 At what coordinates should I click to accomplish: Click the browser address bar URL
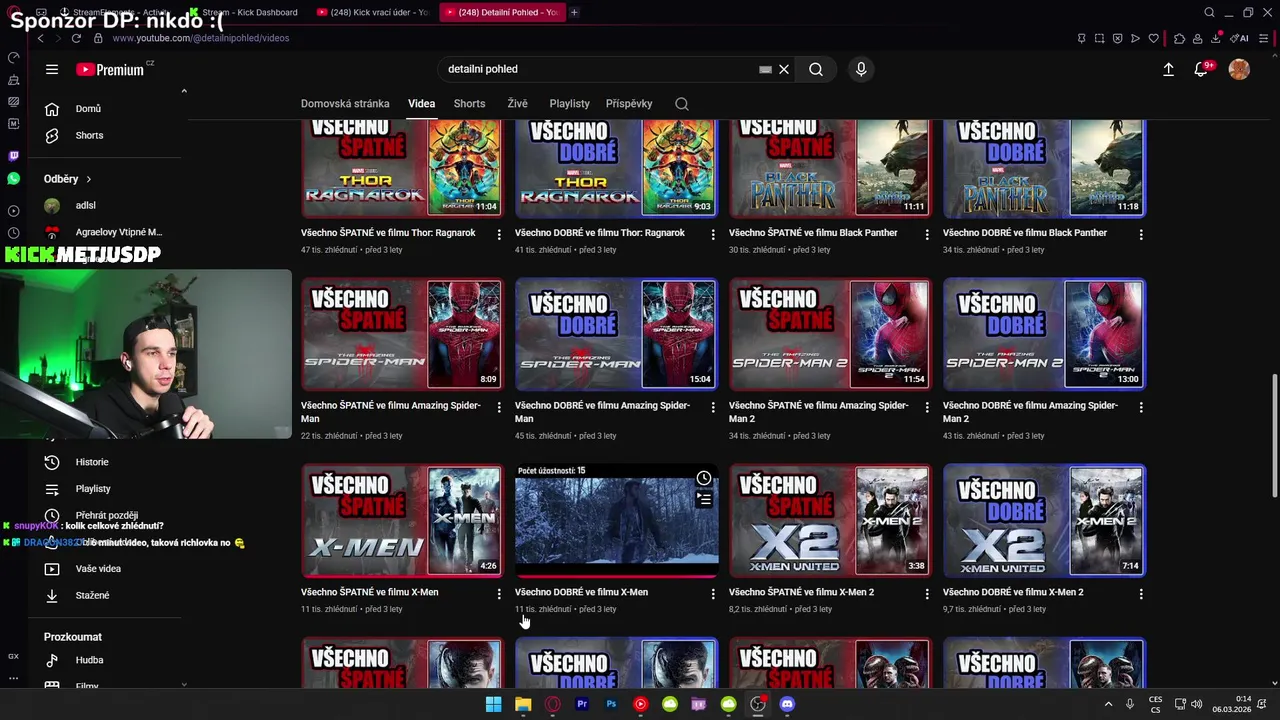pyautogui.click(x=201, y=38)
